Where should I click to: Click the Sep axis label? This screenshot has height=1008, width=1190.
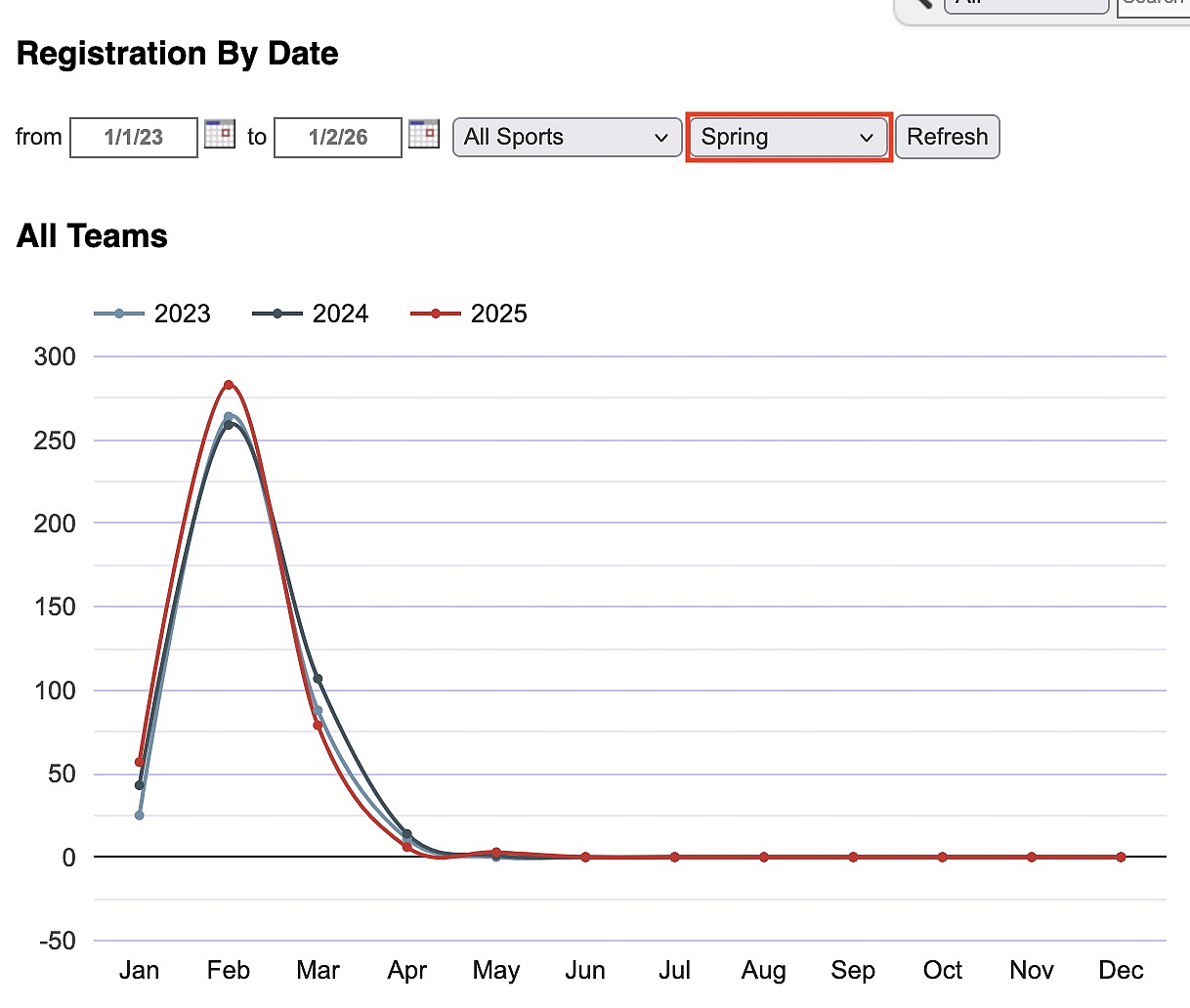(853, 970)
